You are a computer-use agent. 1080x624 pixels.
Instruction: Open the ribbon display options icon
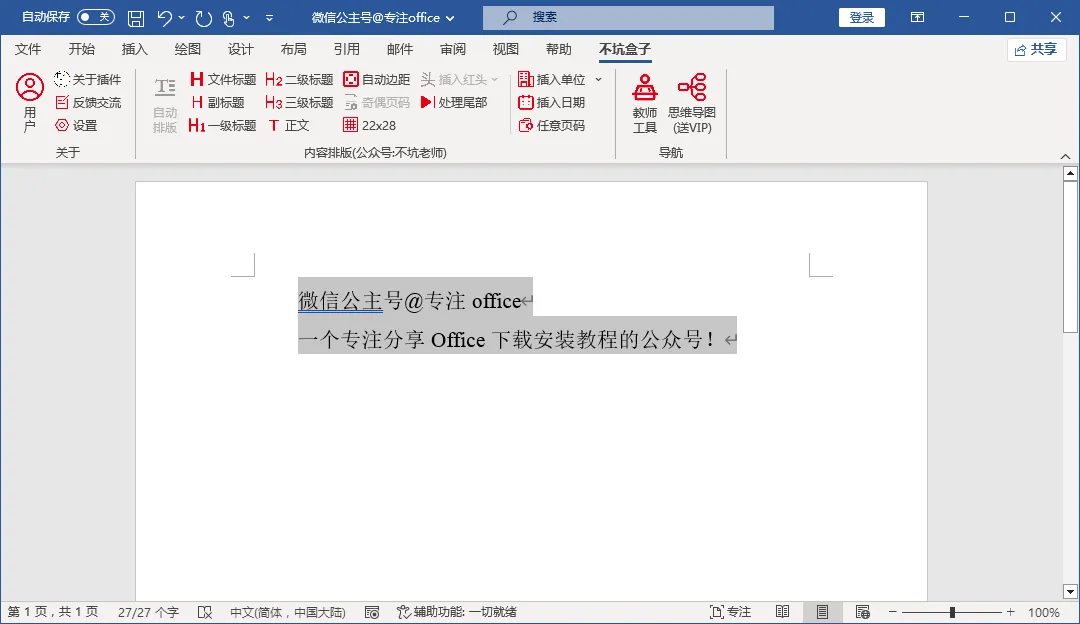click(917, 17)
